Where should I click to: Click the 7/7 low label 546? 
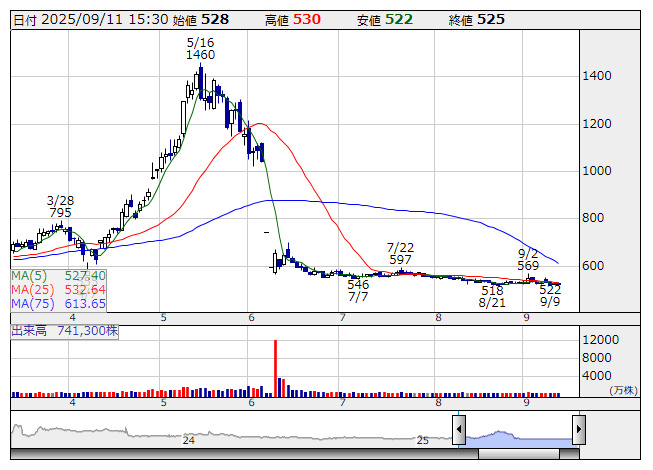point(358,285)
